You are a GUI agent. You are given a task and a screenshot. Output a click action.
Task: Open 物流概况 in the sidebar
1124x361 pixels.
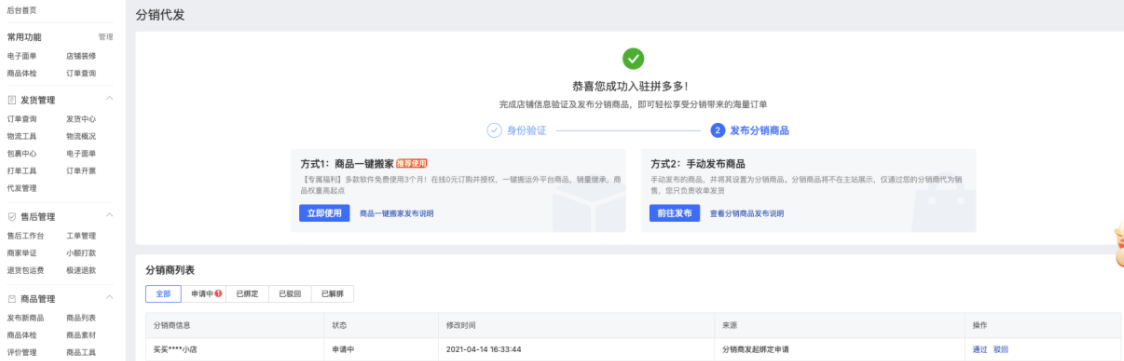click(81, 136)
